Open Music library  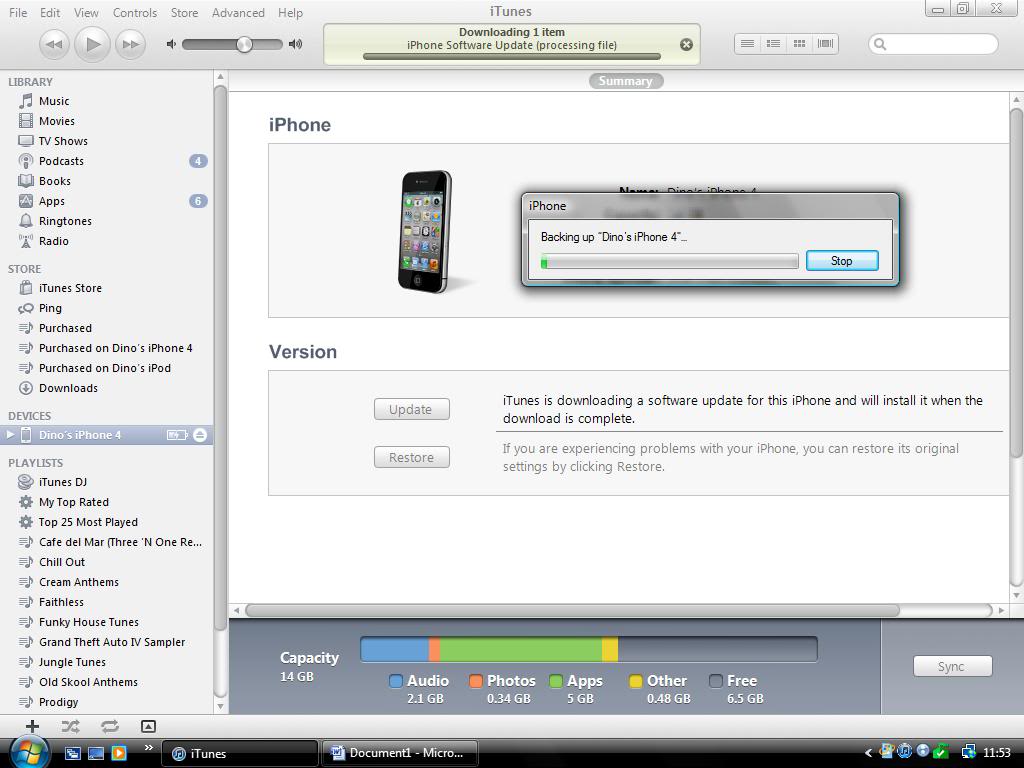[x=54, y=101]
